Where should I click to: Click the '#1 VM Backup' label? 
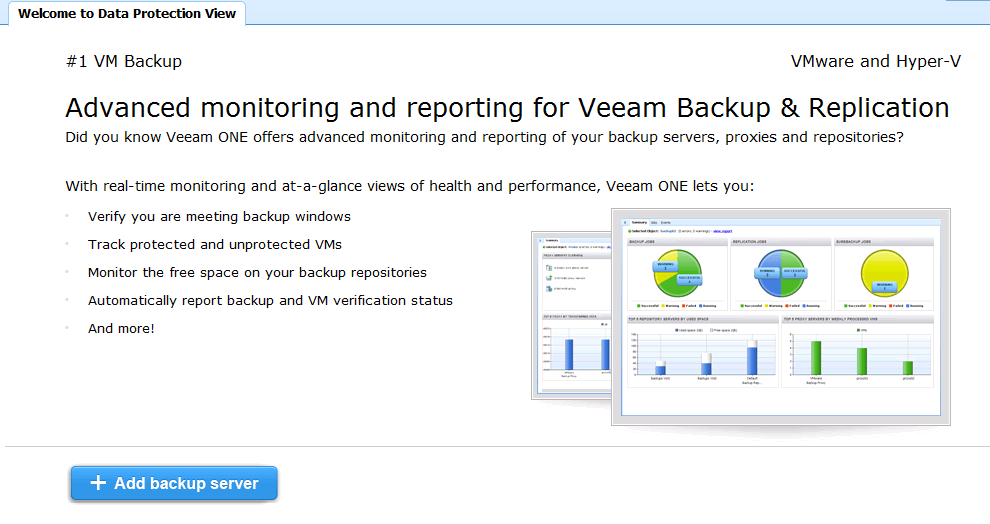point(124,61)
